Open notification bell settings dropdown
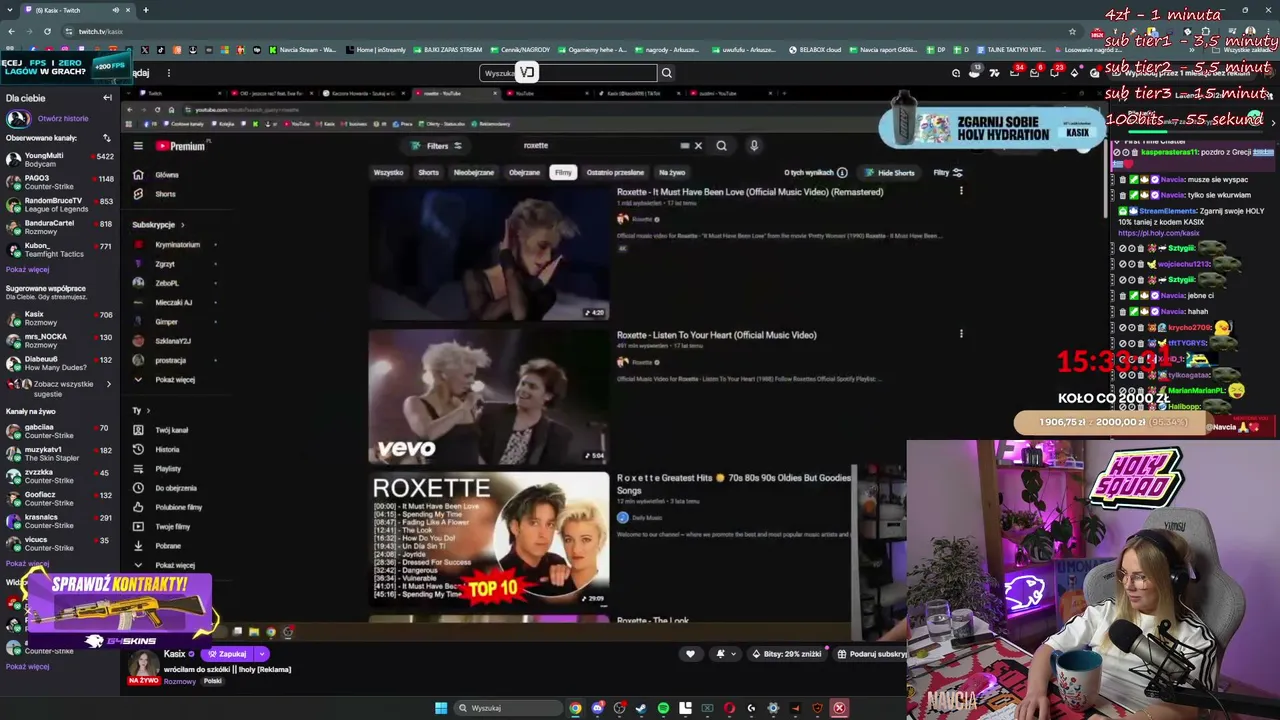Viewport: 1280px width, 720px height. click(726, 654)
